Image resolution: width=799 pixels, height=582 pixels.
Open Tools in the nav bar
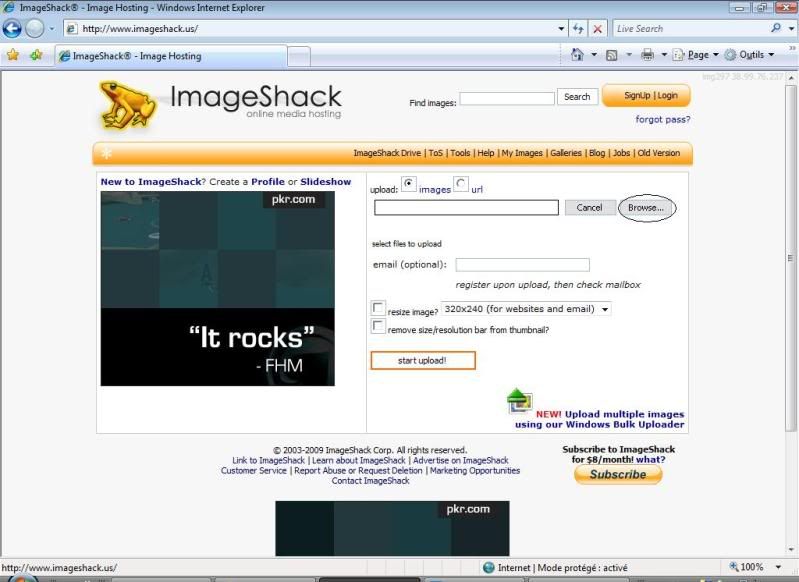point(460,153)
